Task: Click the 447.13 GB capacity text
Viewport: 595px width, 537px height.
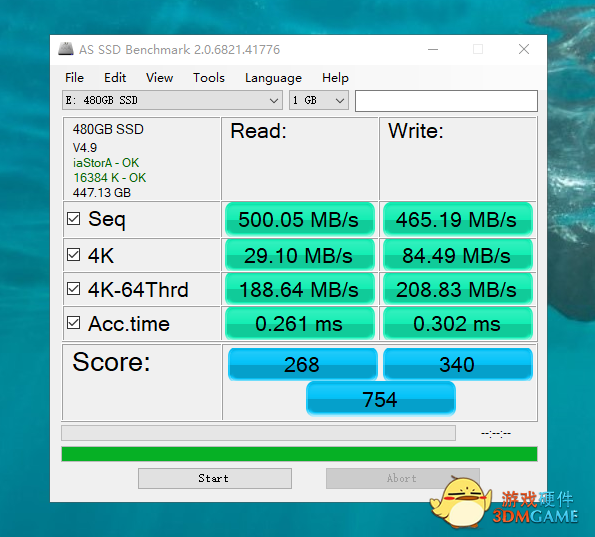Action: [102, 192]
